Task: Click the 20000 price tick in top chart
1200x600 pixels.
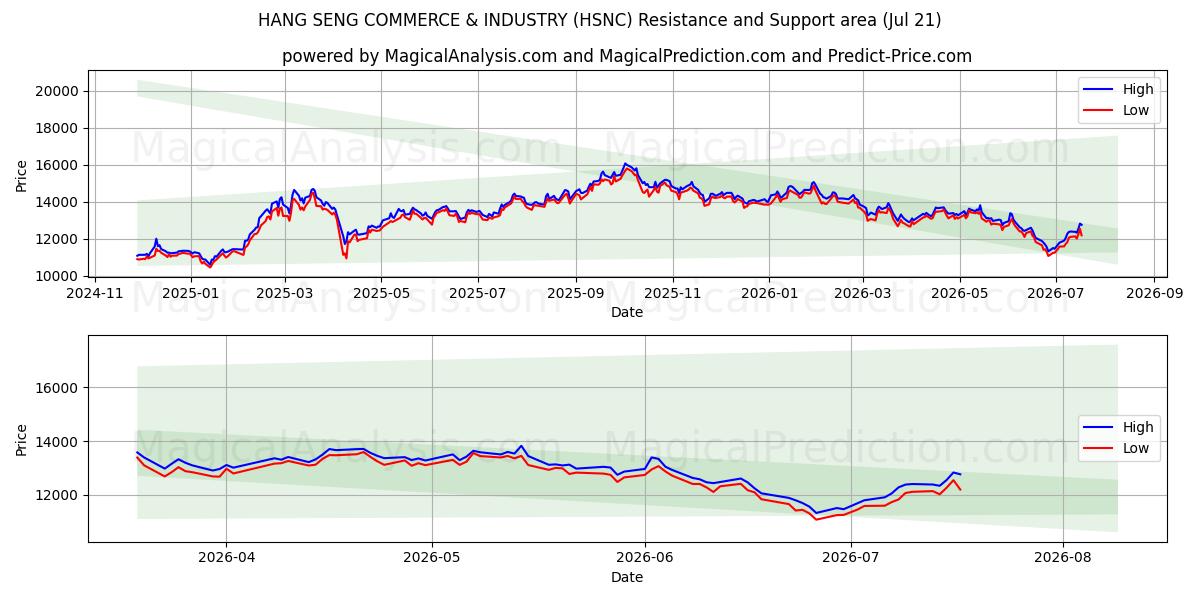Action: click(x=59, y=91)
